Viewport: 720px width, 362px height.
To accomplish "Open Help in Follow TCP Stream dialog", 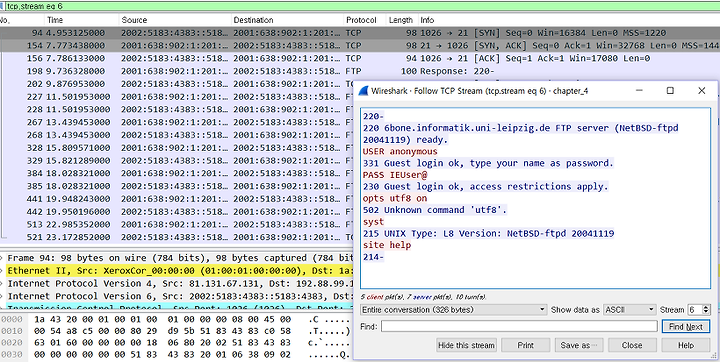I will tap(686, 345).
